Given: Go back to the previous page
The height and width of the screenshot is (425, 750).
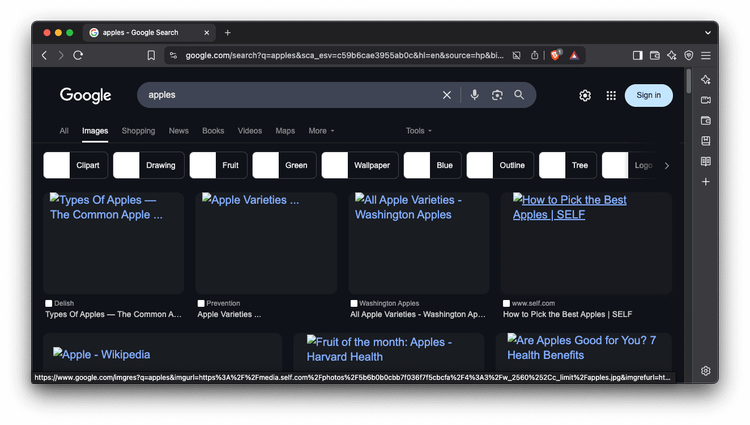Looking at the screenshot, I should coord(44,55).
